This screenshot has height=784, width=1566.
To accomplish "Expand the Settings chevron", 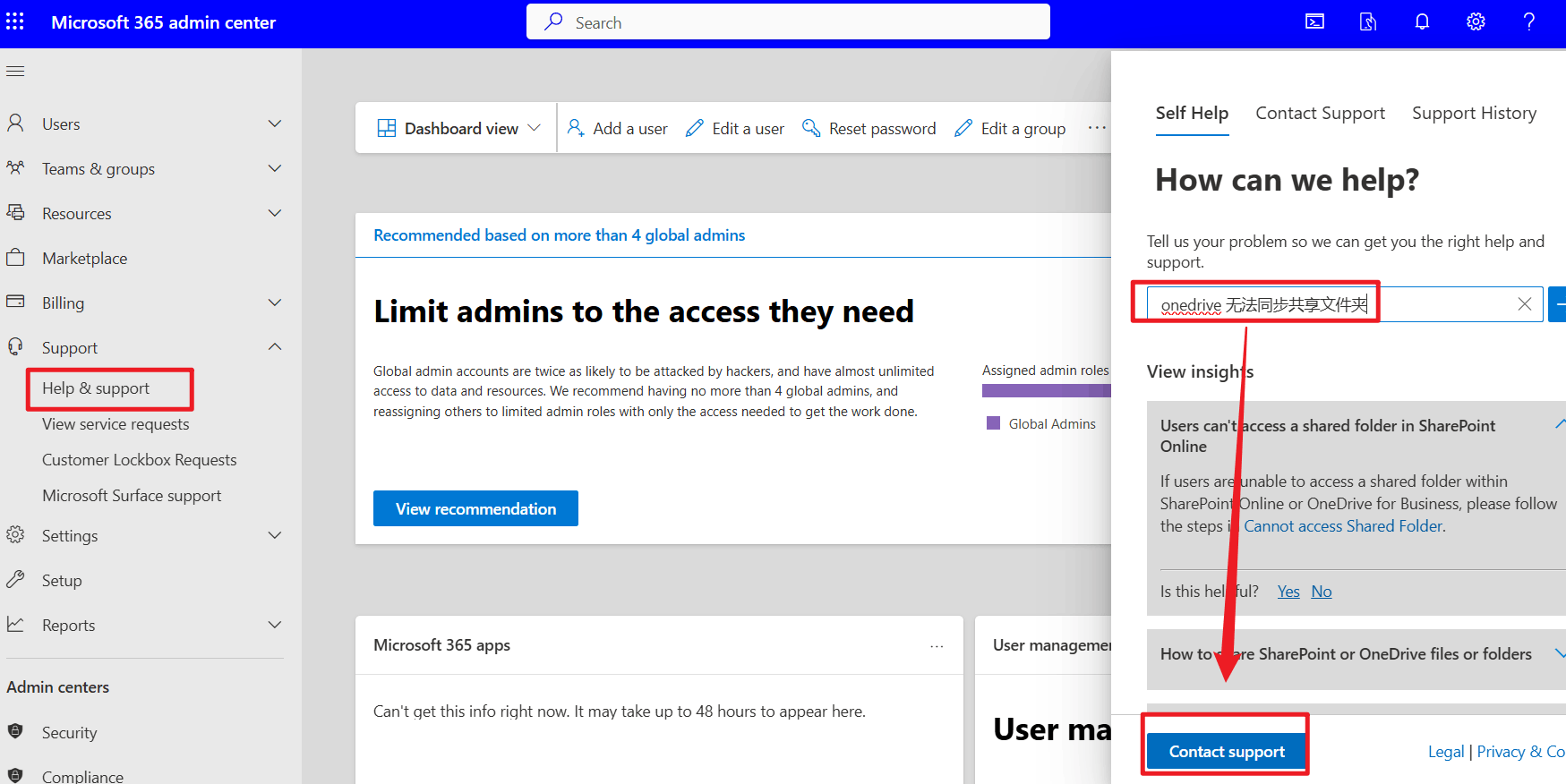I will [275, 535].
